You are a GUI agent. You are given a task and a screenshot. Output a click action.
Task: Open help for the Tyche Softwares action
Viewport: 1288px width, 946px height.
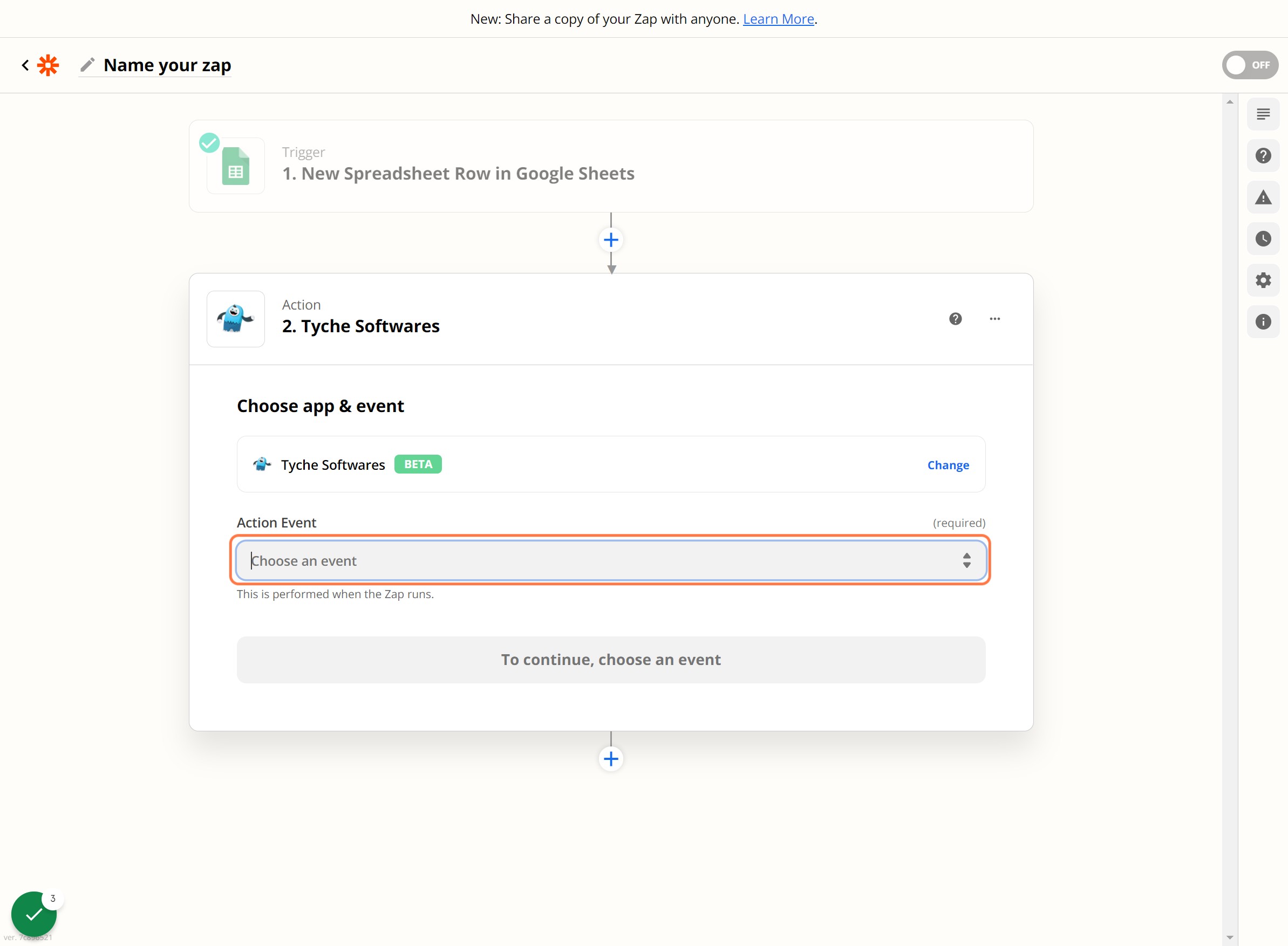955,319
